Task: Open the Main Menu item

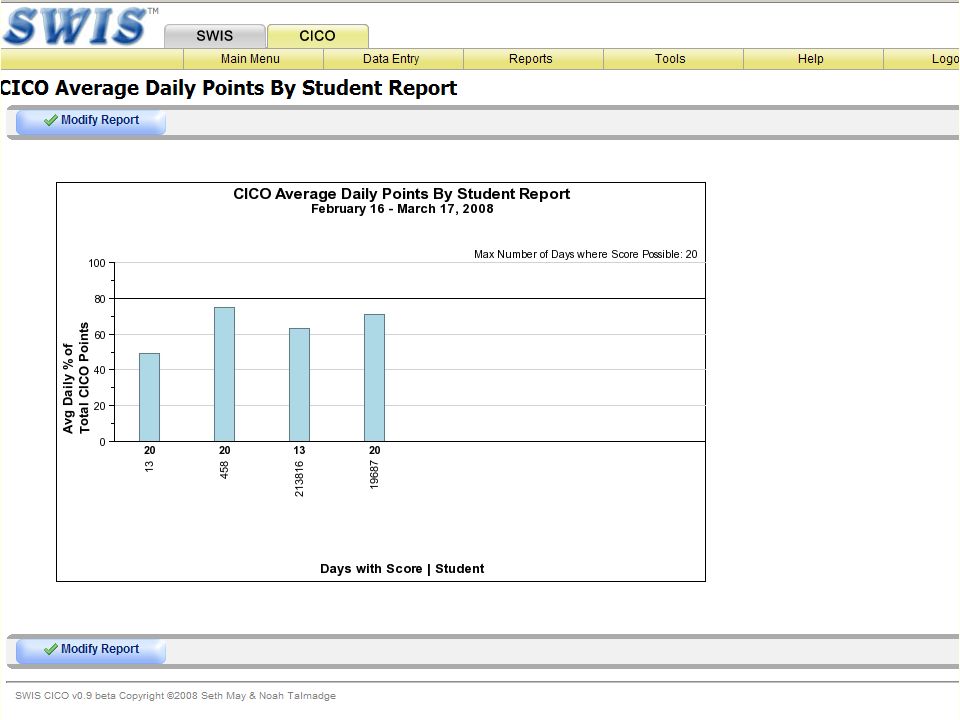Action: point(250,59)
